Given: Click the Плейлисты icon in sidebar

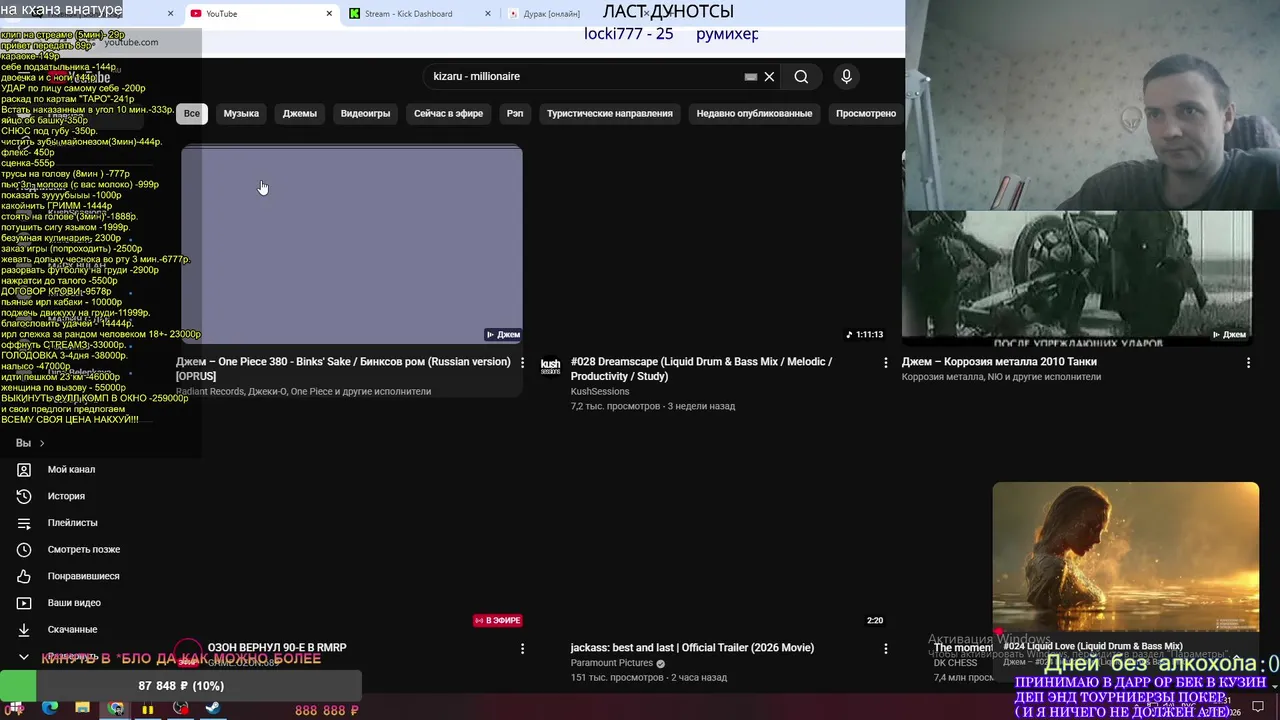Looking at the screenshot, I should pyautogui.click(x=24, y=523).
